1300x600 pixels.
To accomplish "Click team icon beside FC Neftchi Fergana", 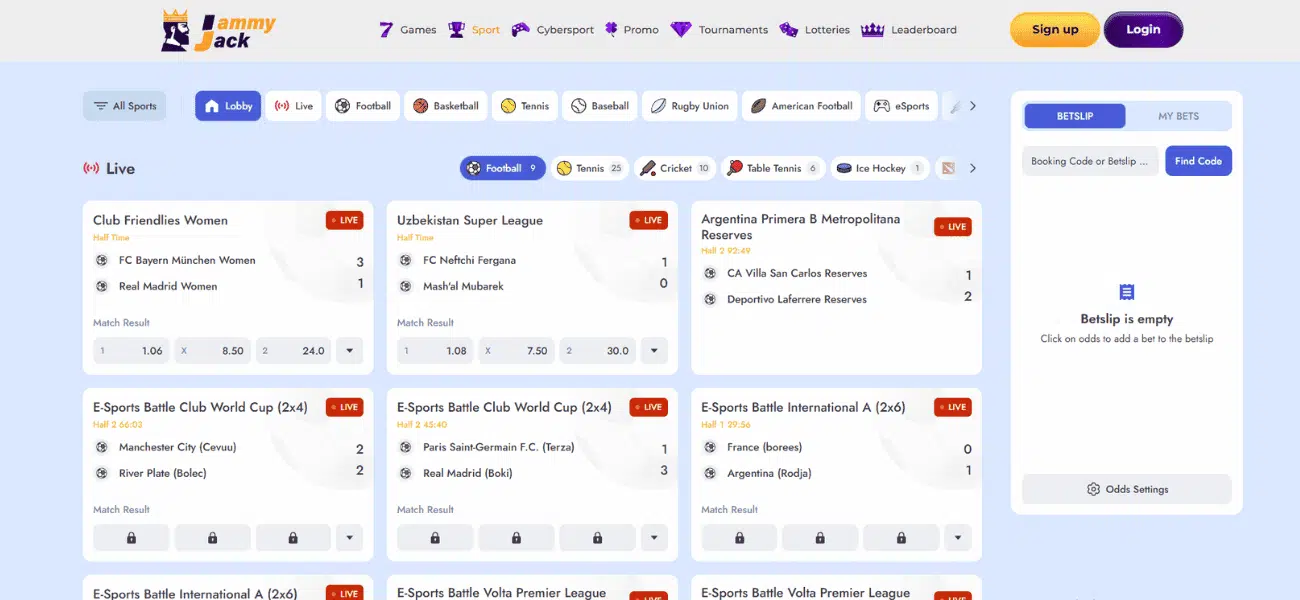I will click(405, 260).
